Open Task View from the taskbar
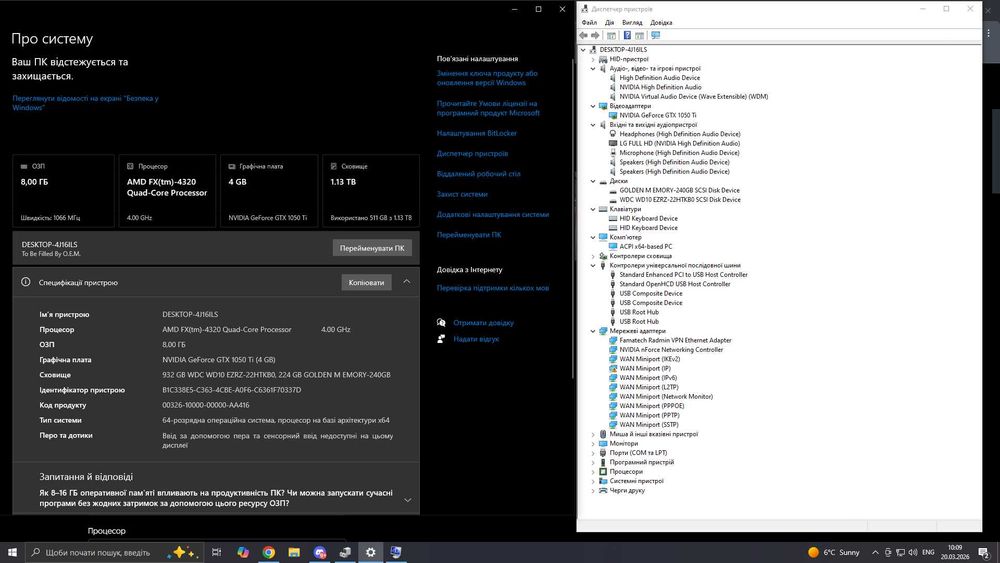 (216, 552)
